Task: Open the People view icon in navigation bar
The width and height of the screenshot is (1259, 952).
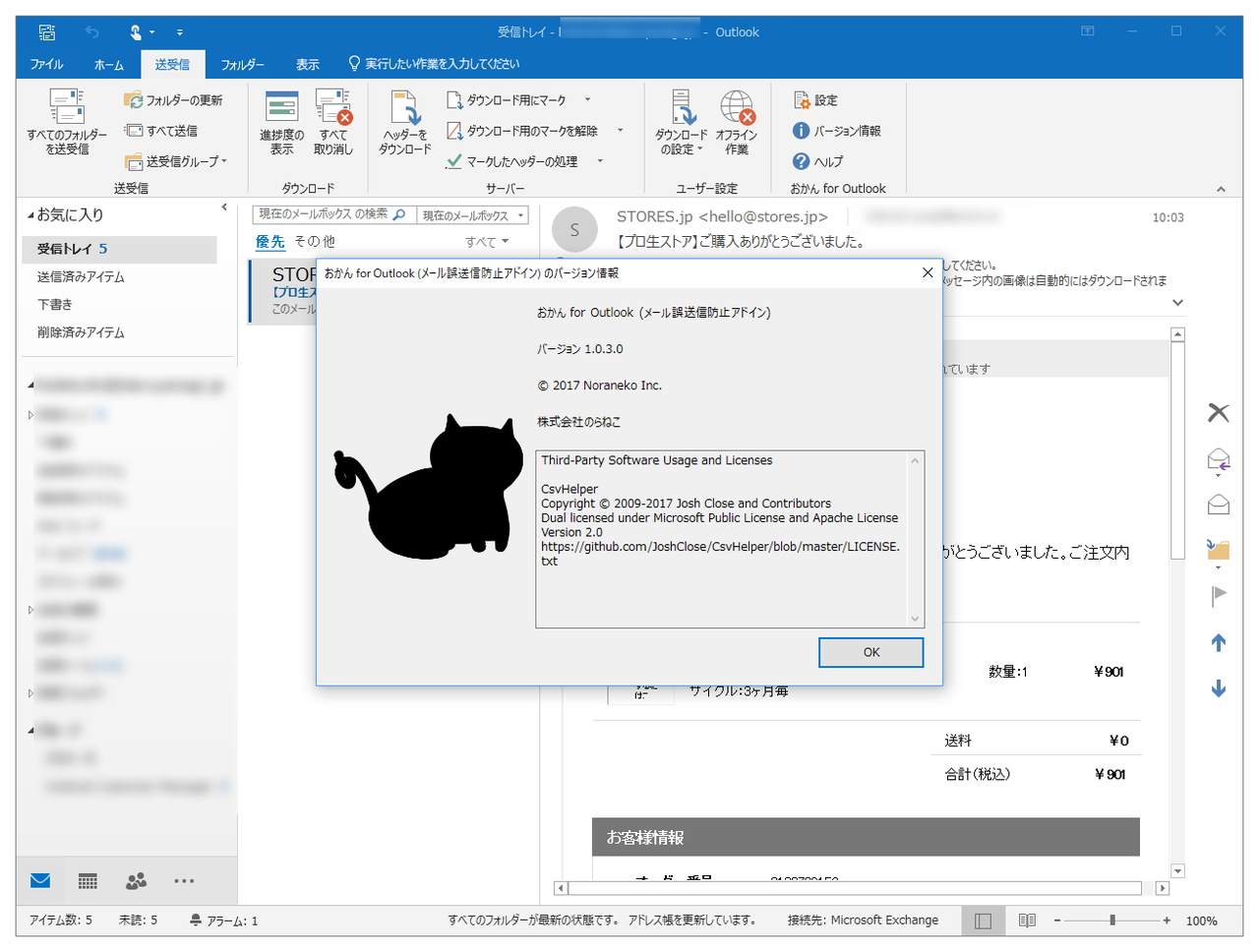Action: (136, 880)
